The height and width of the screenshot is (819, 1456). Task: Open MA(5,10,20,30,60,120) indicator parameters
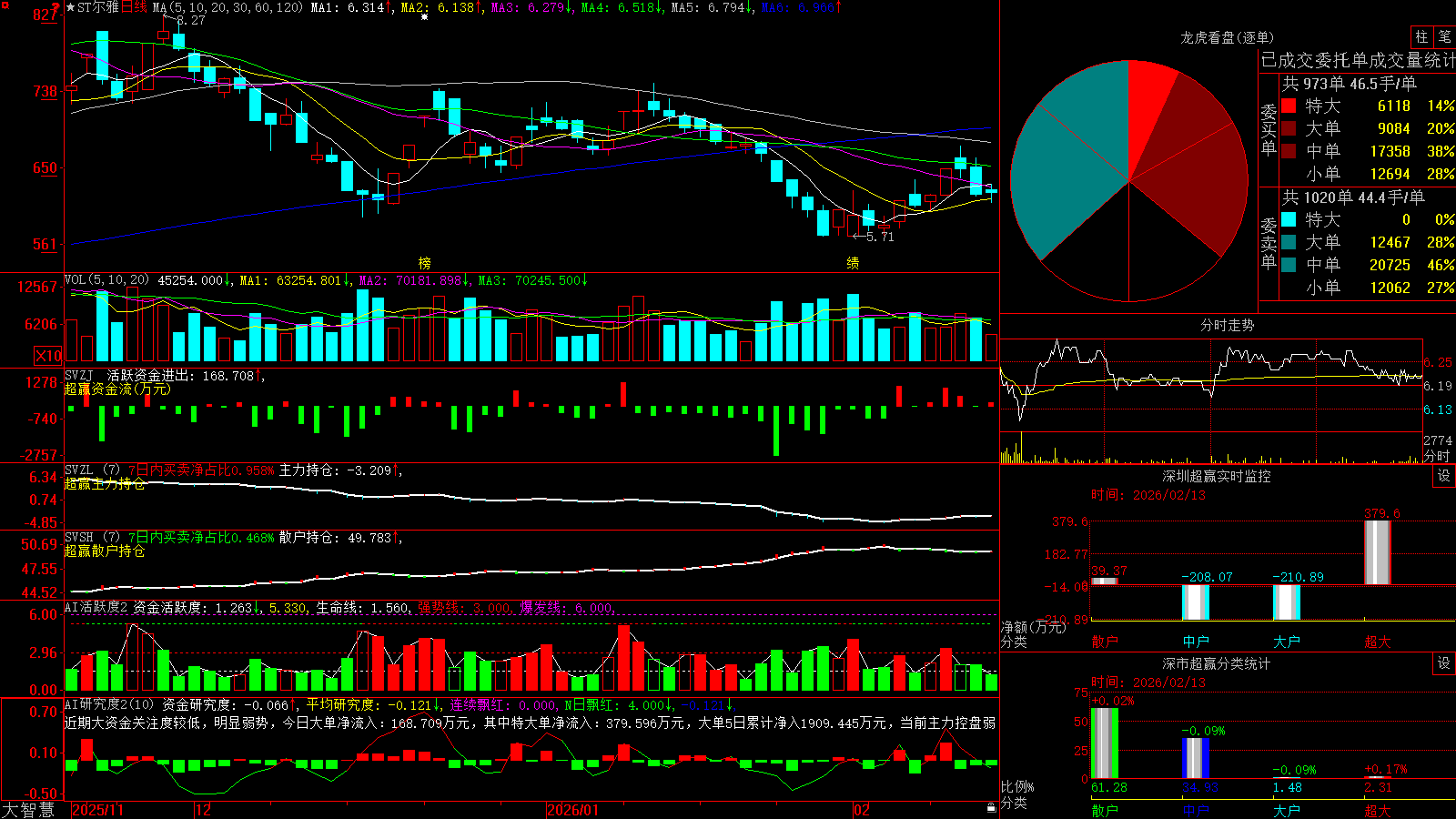coord(228,7)
